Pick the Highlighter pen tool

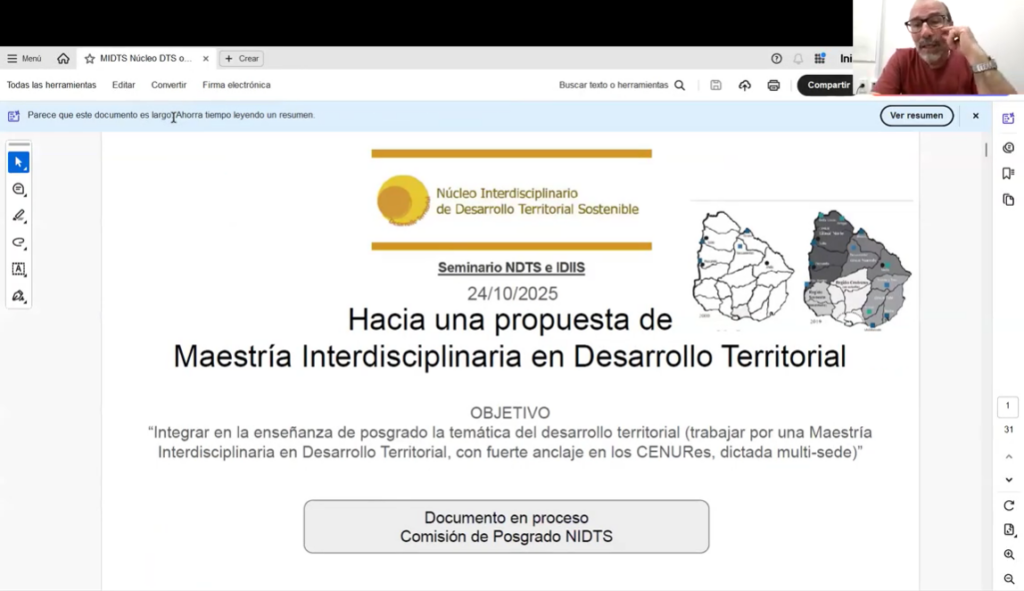pos(18,216)
